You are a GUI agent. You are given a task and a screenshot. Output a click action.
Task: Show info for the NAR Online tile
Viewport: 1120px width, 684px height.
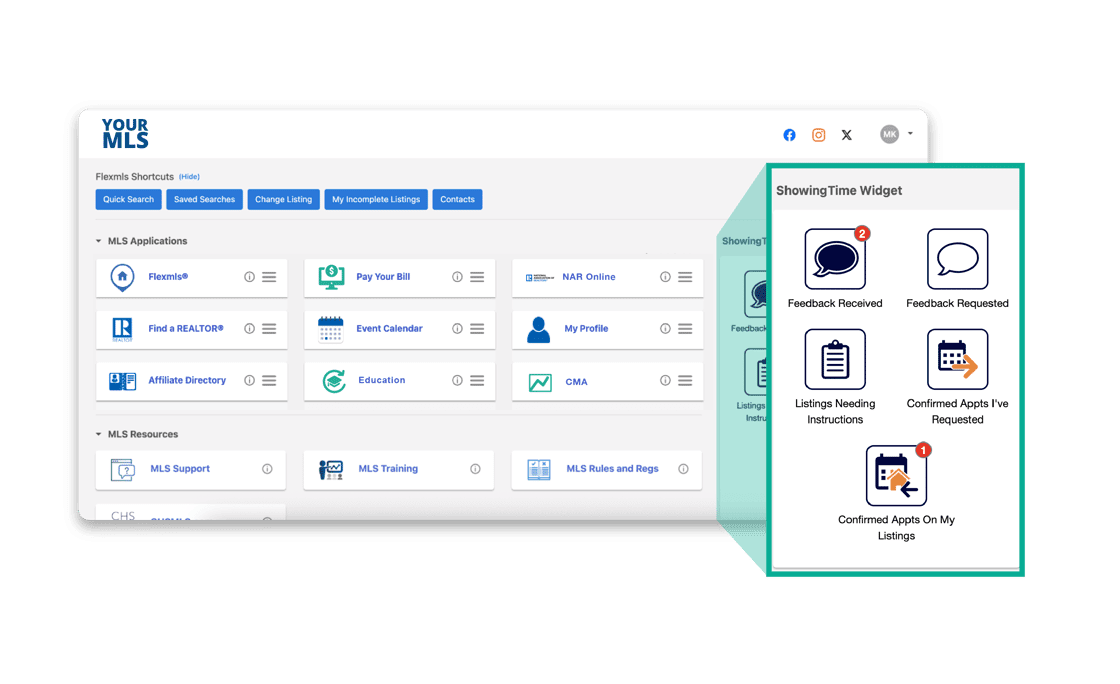tap(665, 277)
